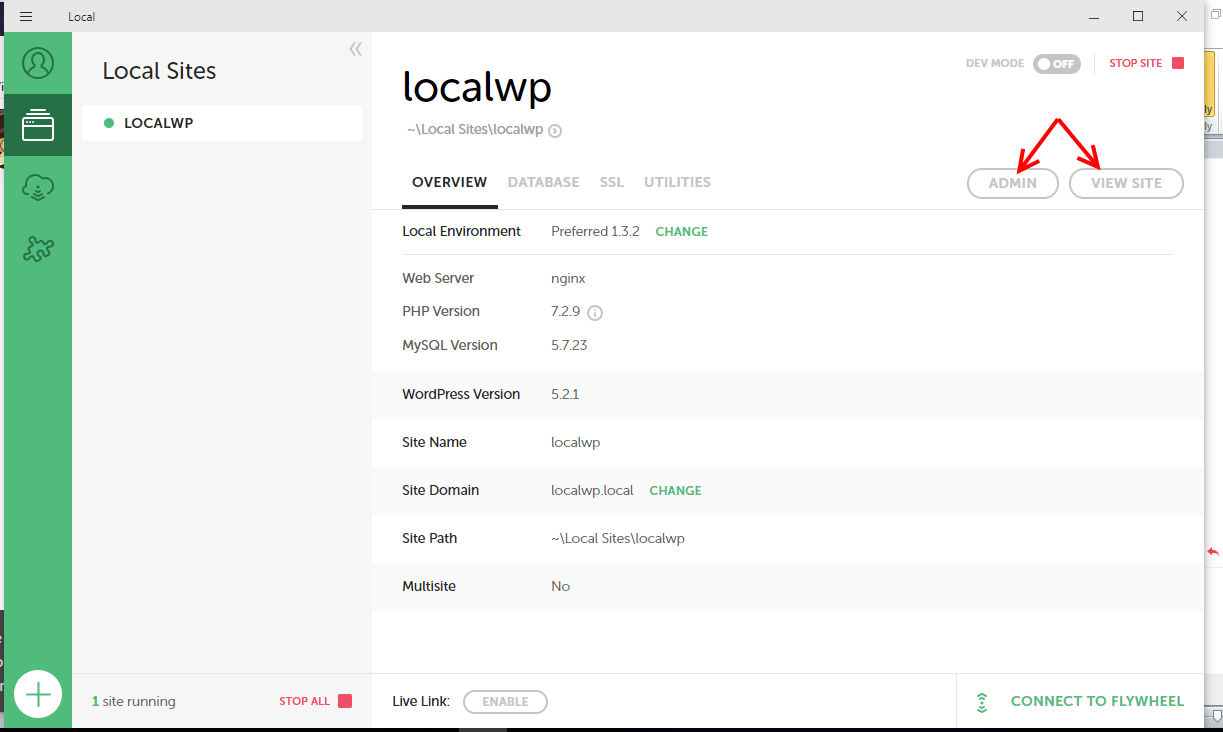Stop all running sites
This screenshot has width=1223, height=732.
click(x=315, y=701)
